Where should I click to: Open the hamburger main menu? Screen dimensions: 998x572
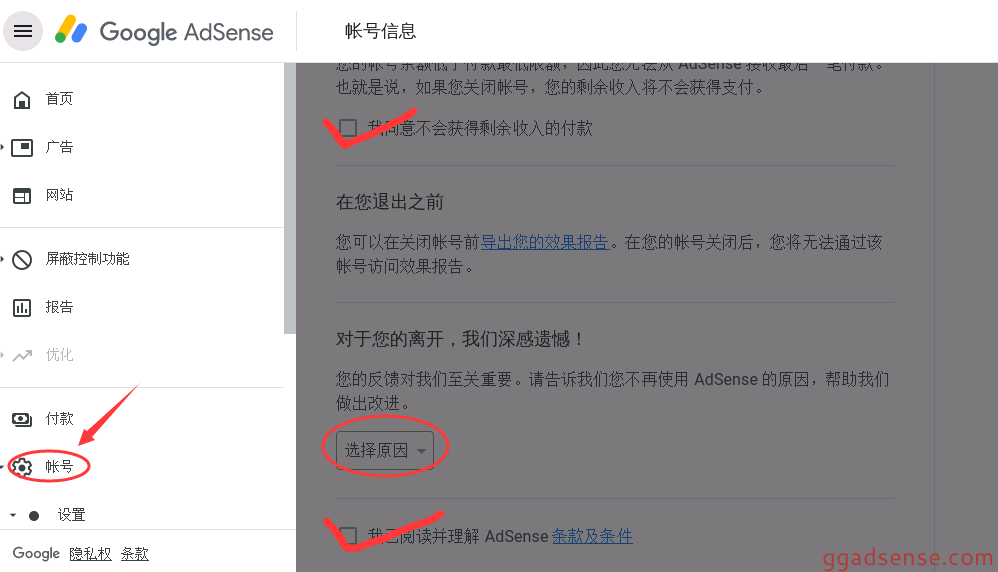pos(23,31)
